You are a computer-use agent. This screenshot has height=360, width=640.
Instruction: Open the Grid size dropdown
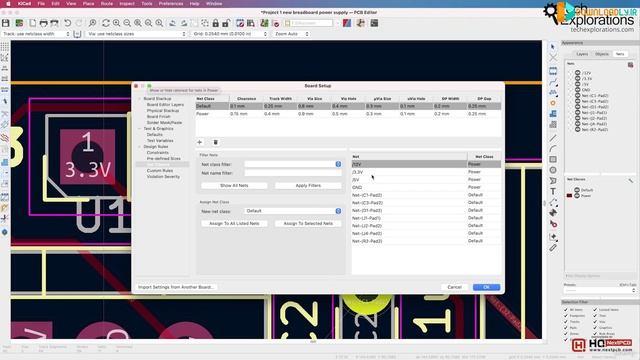[x=230, y=34]
